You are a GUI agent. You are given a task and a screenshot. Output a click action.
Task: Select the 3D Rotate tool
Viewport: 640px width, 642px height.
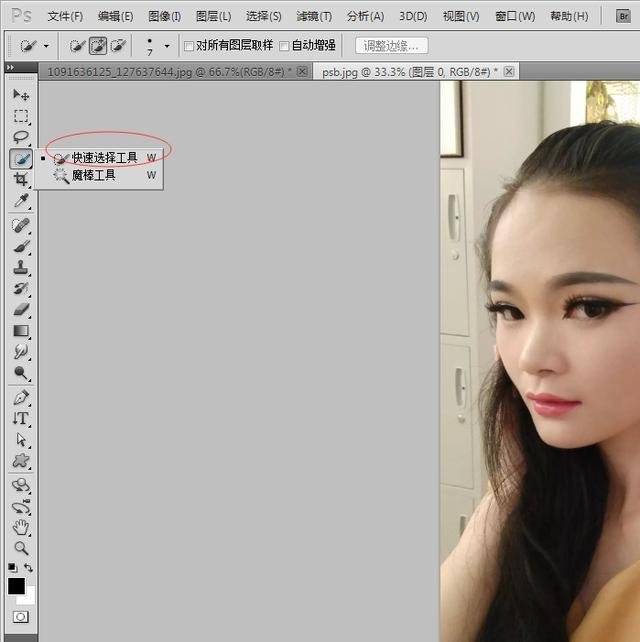[20, 486]
